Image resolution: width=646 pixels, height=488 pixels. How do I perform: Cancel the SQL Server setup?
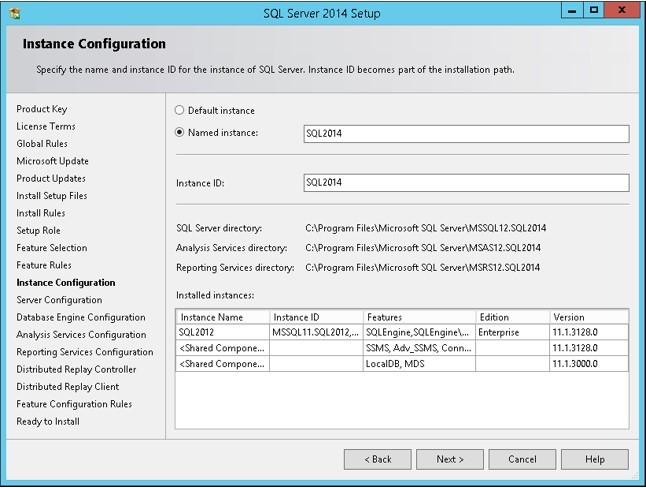(x=522, y=459)
